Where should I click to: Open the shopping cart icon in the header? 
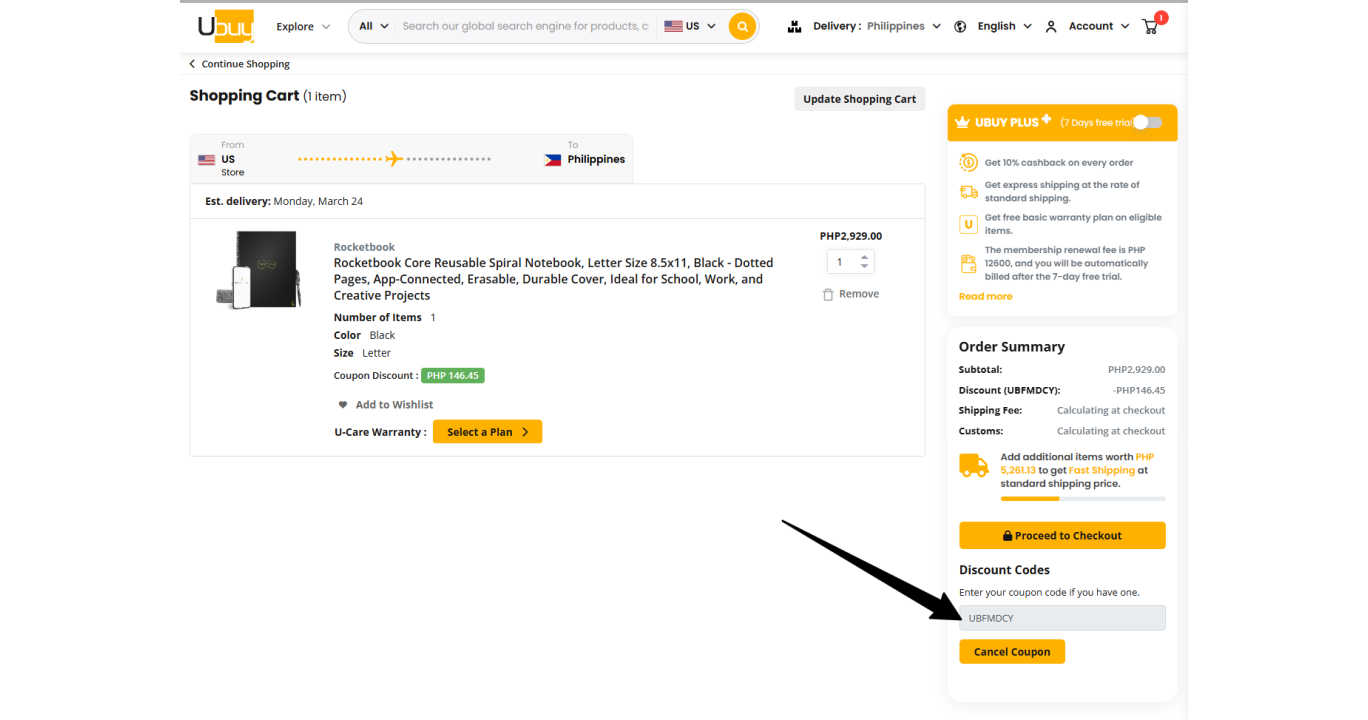pyautogui.click(x=1150, y=26)
